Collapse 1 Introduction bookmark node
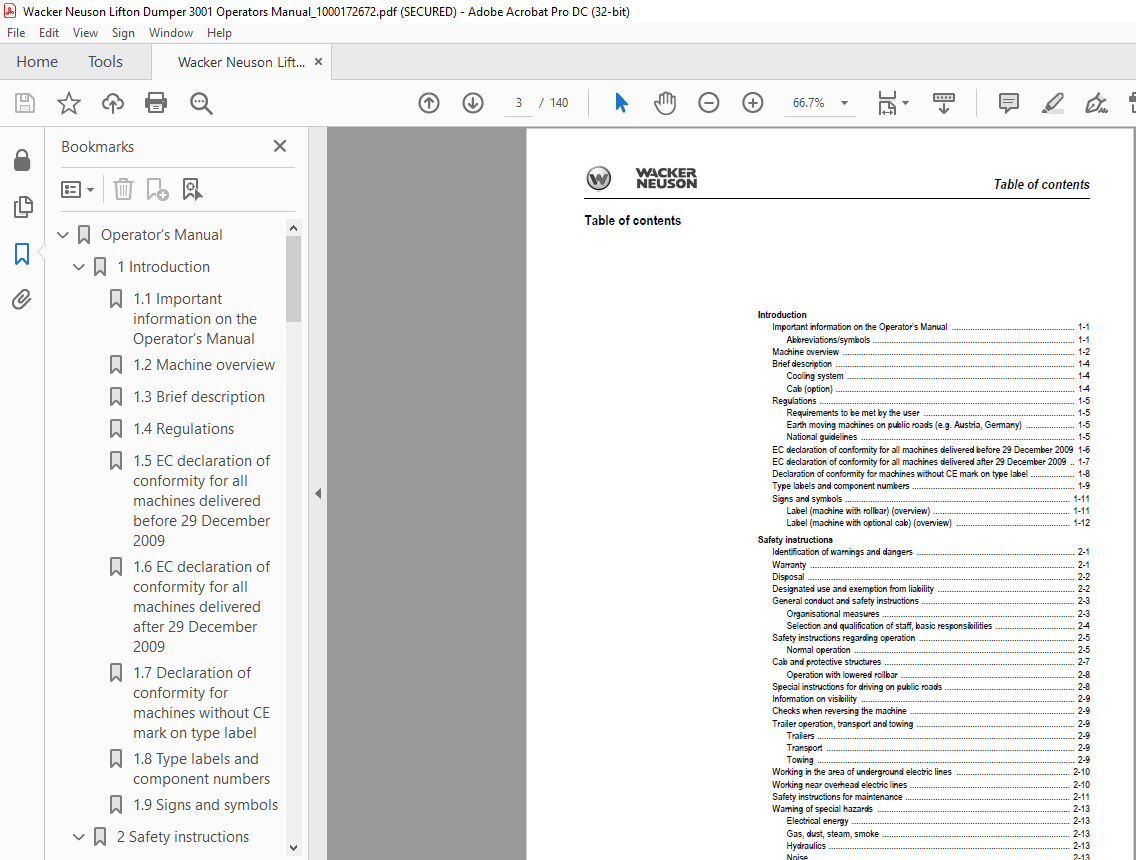Screen dimensions: 1136x860 79,267
